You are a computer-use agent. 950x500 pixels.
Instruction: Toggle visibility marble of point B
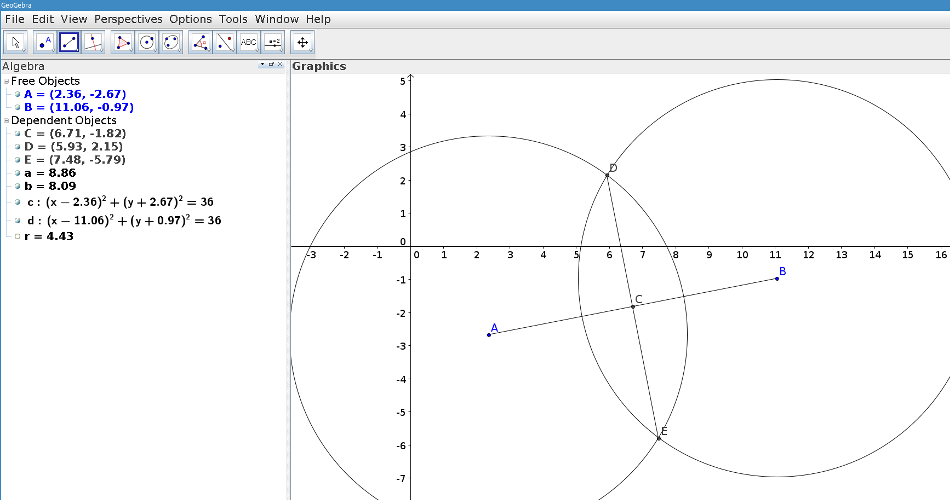pyautogui.click(x=18, y=107)
